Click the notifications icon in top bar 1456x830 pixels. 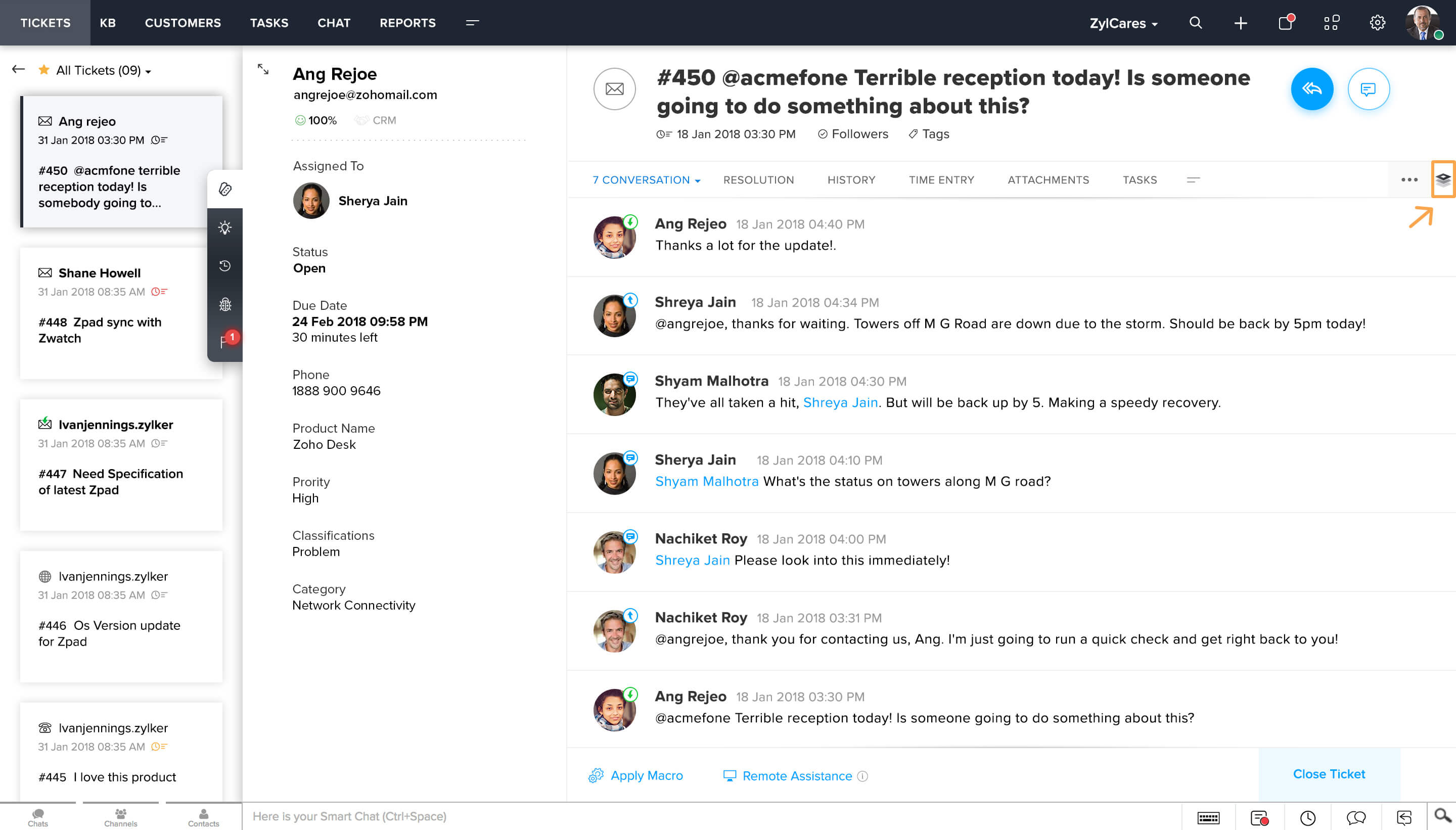(1285, 23)
